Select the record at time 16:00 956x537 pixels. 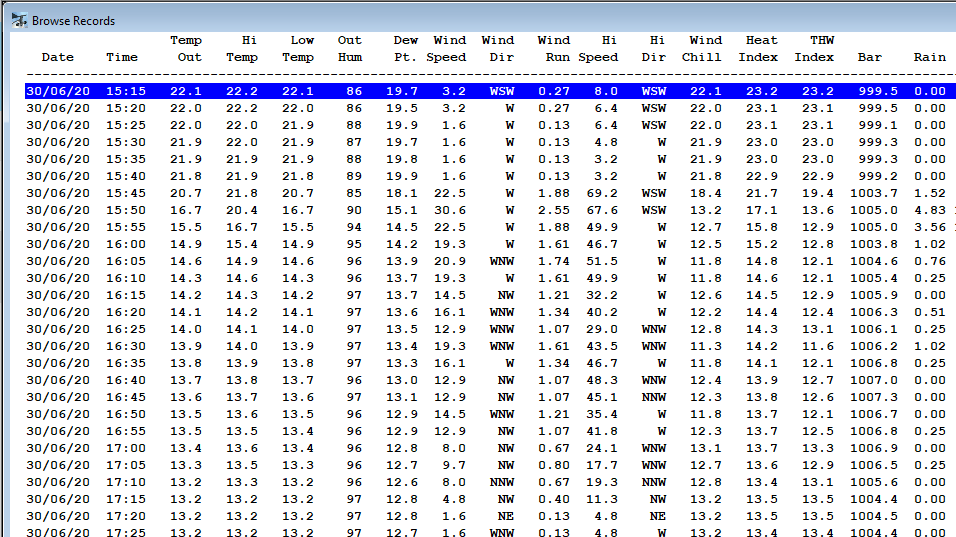coord(490,244)
